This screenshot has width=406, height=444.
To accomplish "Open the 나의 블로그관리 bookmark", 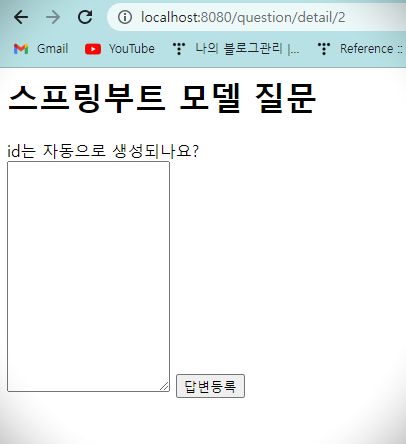I will click(x=236, y=49).
